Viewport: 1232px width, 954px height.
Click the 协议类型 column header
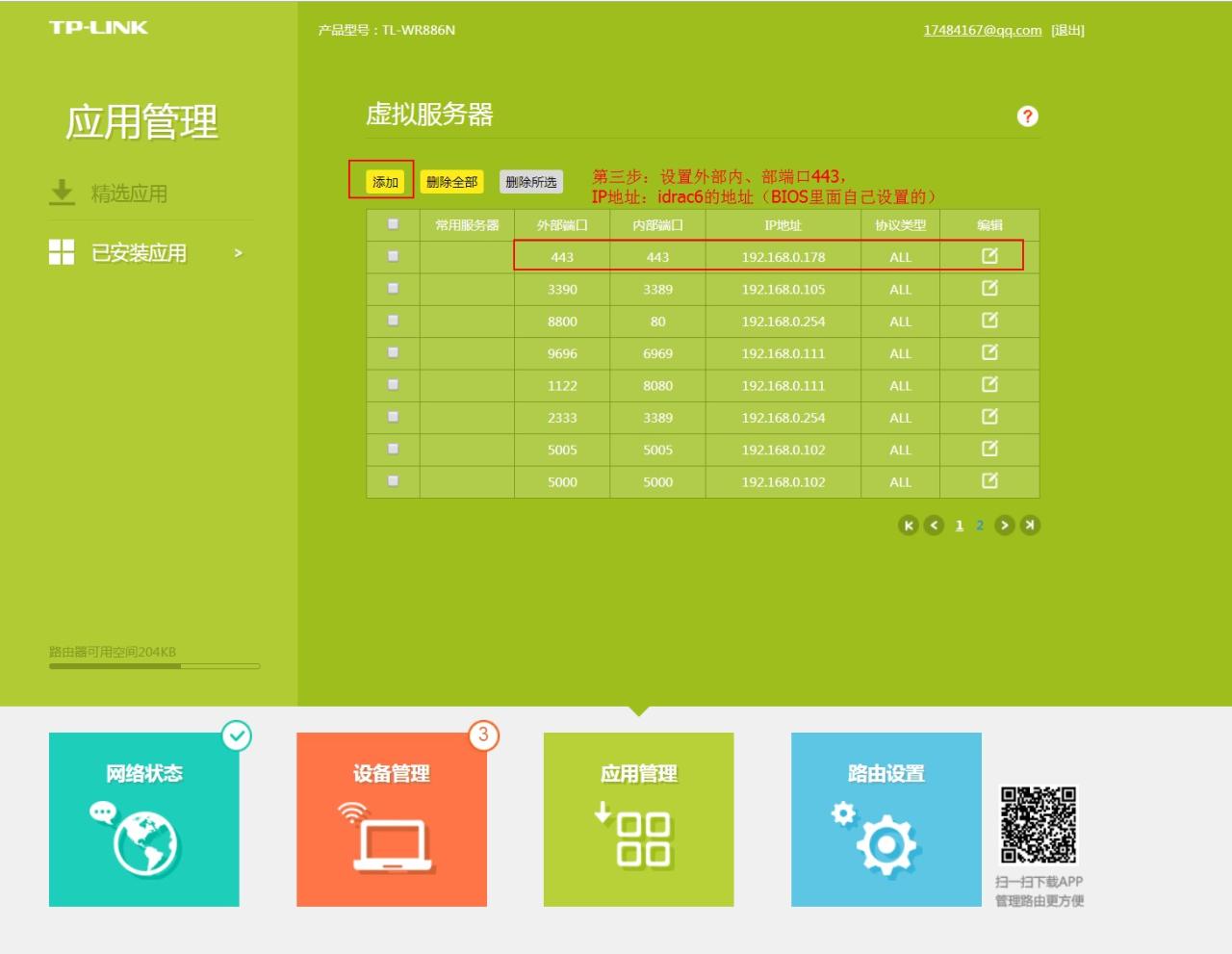click(x=900, y=225)
